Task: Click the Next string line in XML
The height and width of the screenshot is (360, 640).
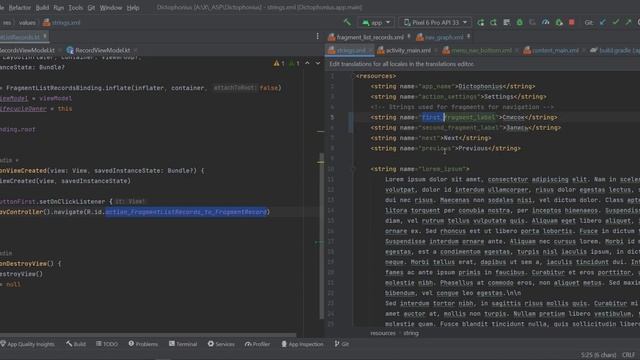Action: pos(431,138)
